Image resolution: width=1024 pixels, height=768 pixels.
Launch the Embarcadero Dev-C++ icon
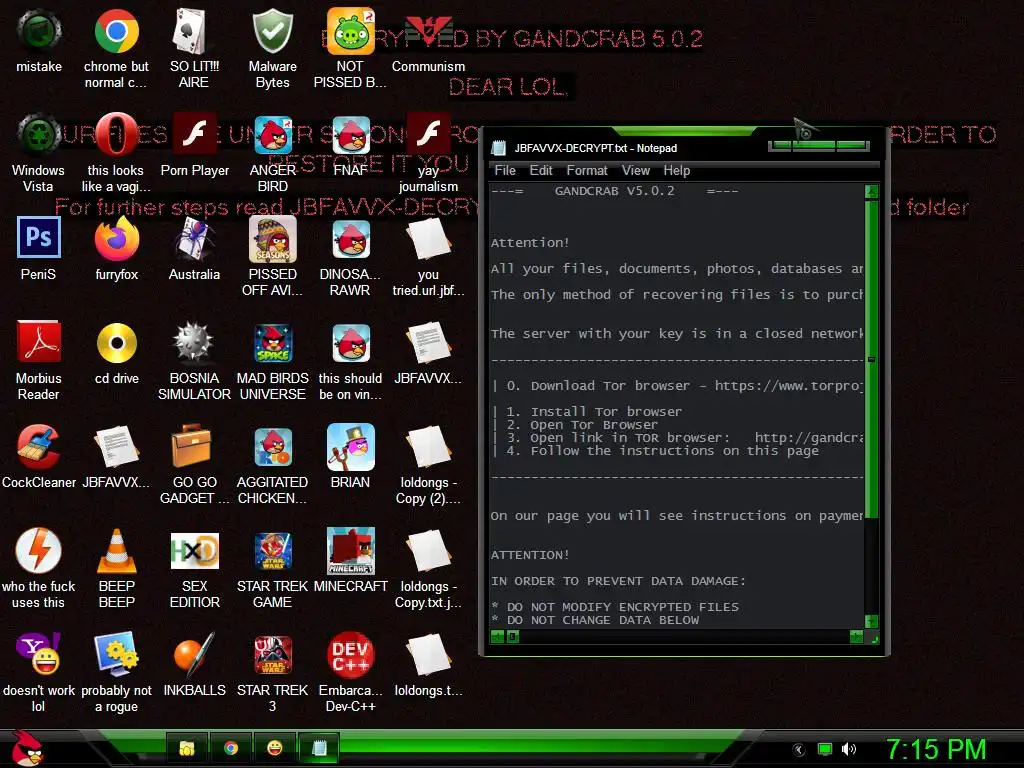(x=350, y=654)
